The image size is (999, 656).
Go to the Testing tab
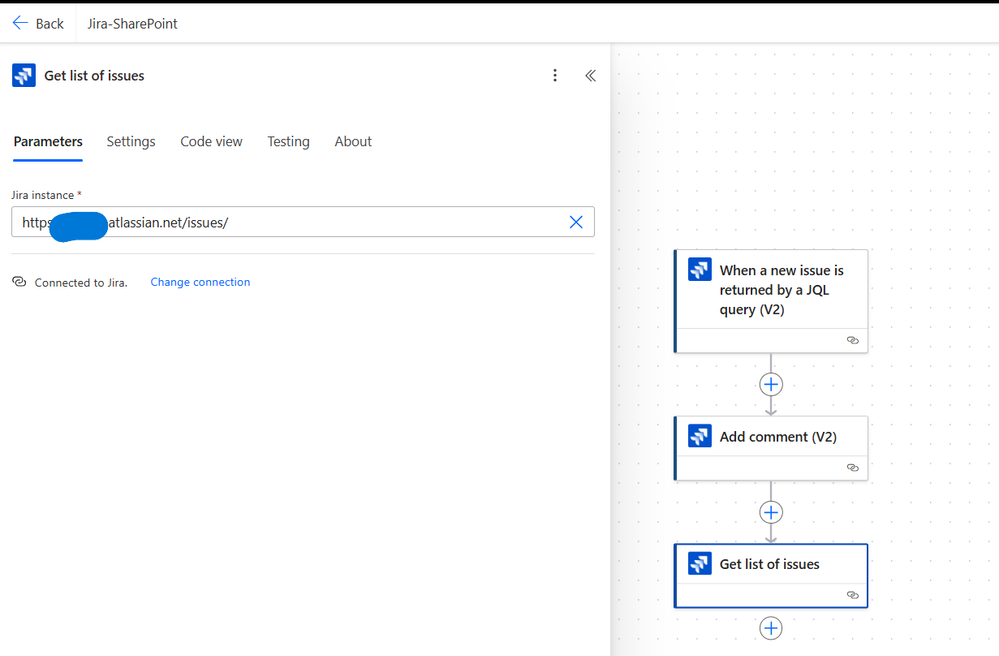coord(288,141)
